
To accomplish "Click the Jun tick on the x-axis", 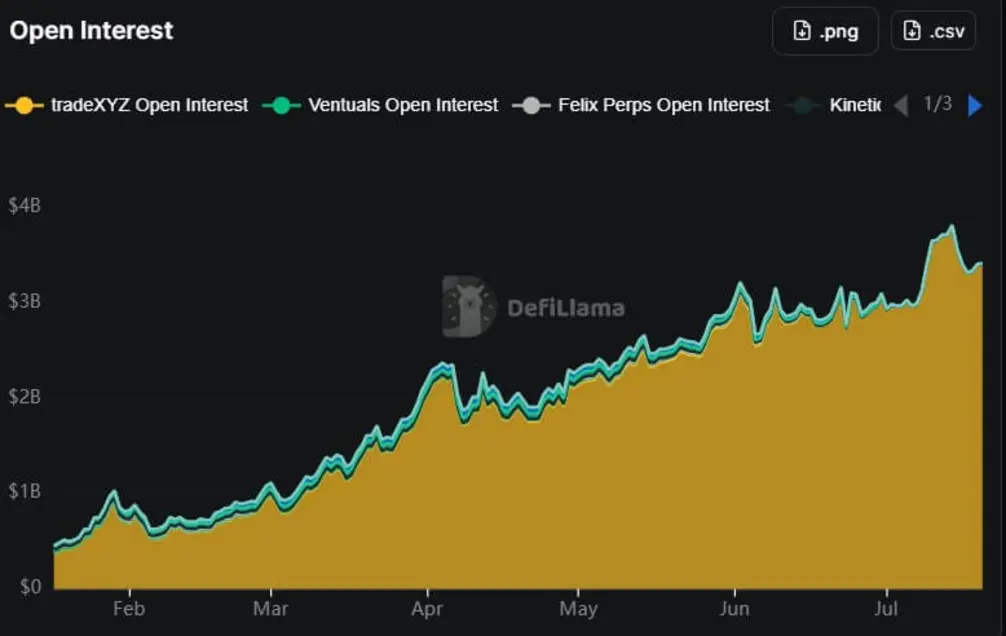I will click(x=735, y=608).
